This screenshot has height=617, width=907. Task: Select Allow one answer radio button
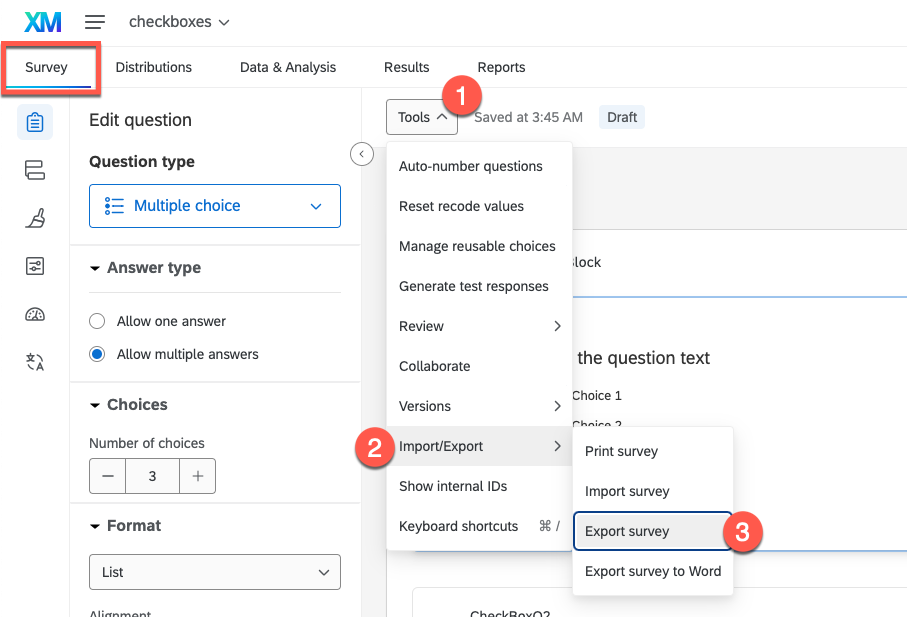97,321
